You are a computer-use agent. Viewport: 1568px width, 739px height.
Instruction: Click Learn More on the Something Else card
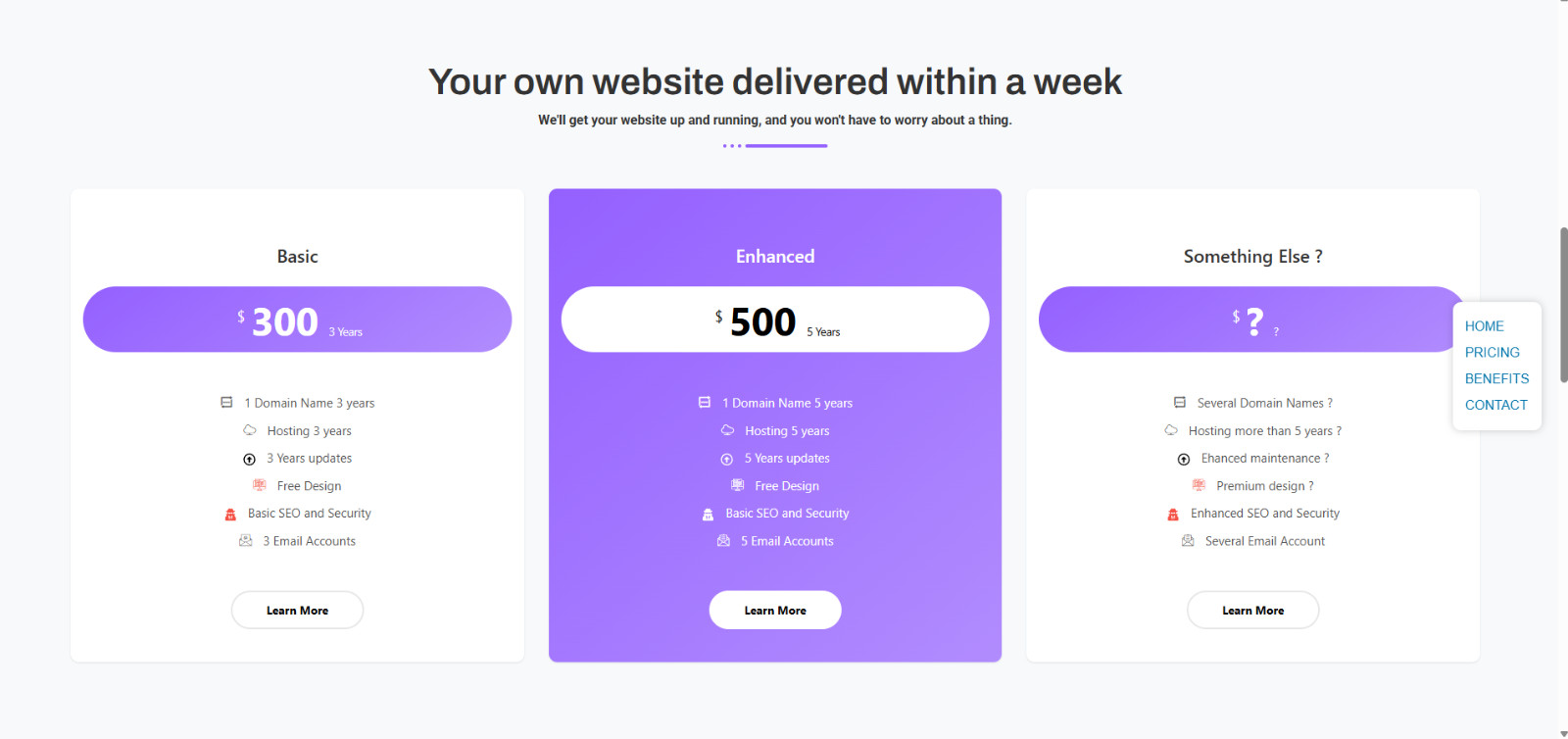coord(1252,610)
